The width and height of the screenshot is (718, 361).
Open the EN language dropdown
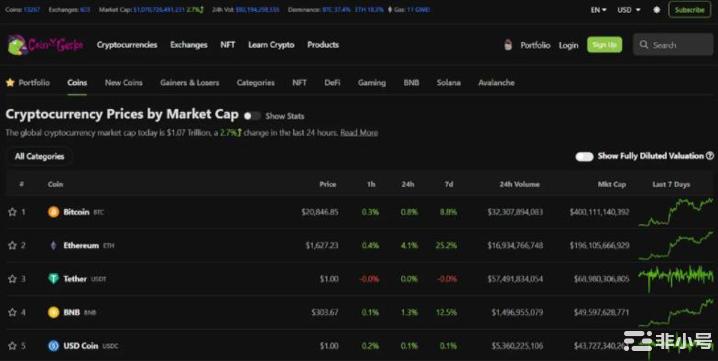(598, 10)
